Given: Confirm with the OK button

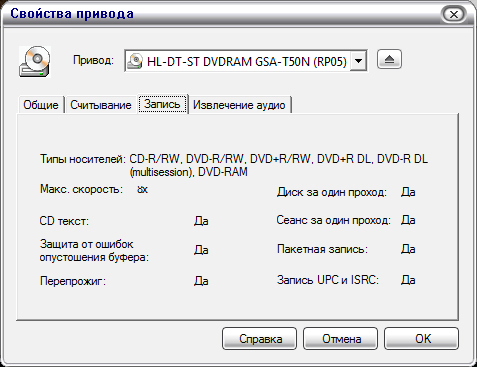Looking at the screenshot, I should 421,339.
